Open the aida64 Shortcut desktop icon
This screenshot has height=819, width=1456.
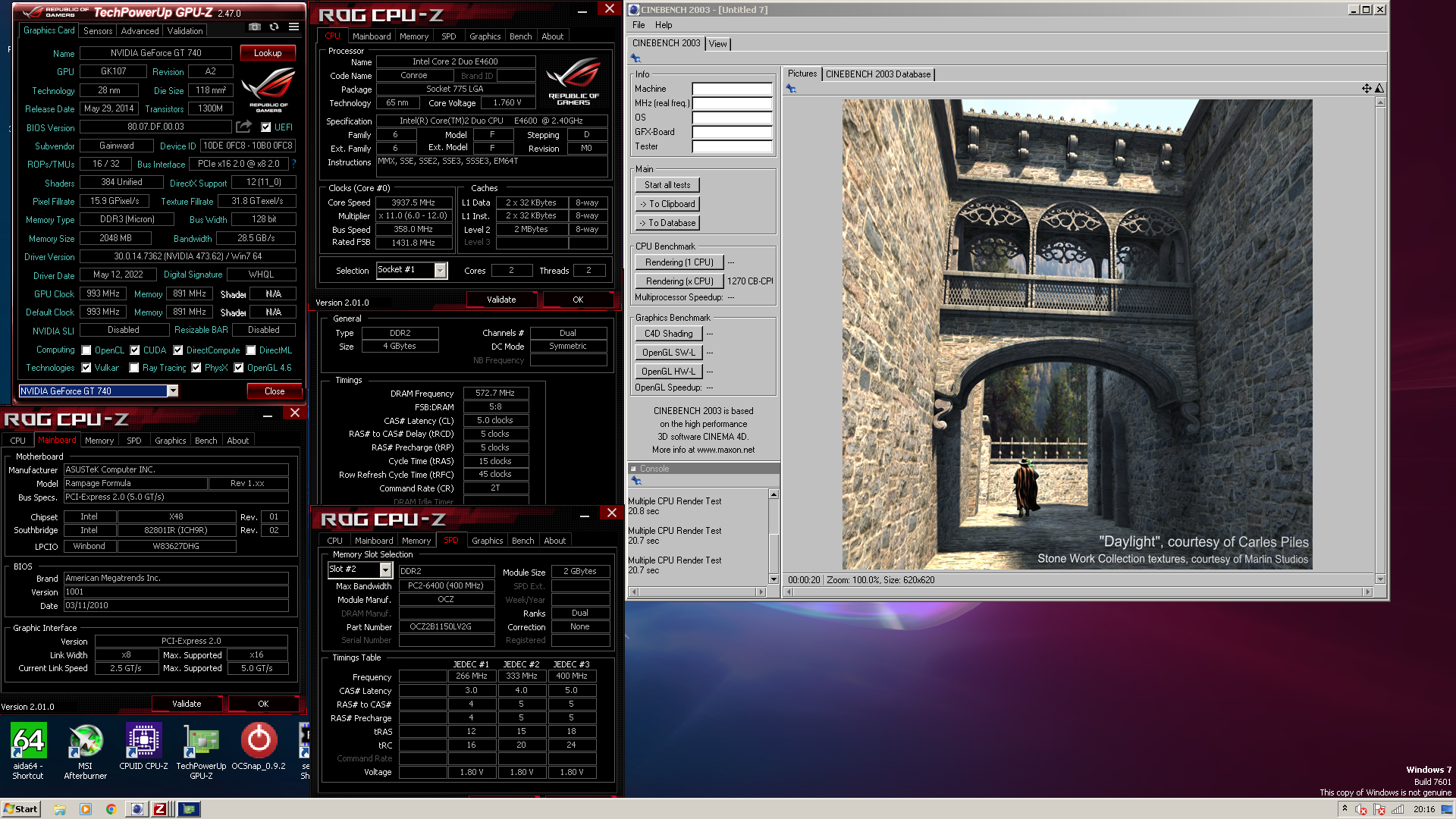click(28, 751)
